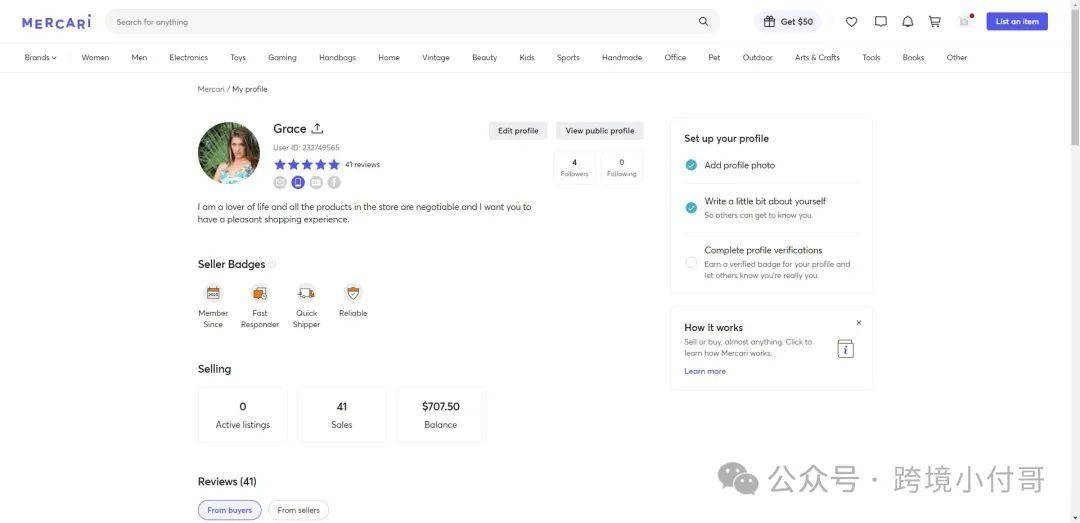Viewport: 1080px width, 523px height.
Task: Click the Quick Shipper badge icon
Action: [307, 293]
